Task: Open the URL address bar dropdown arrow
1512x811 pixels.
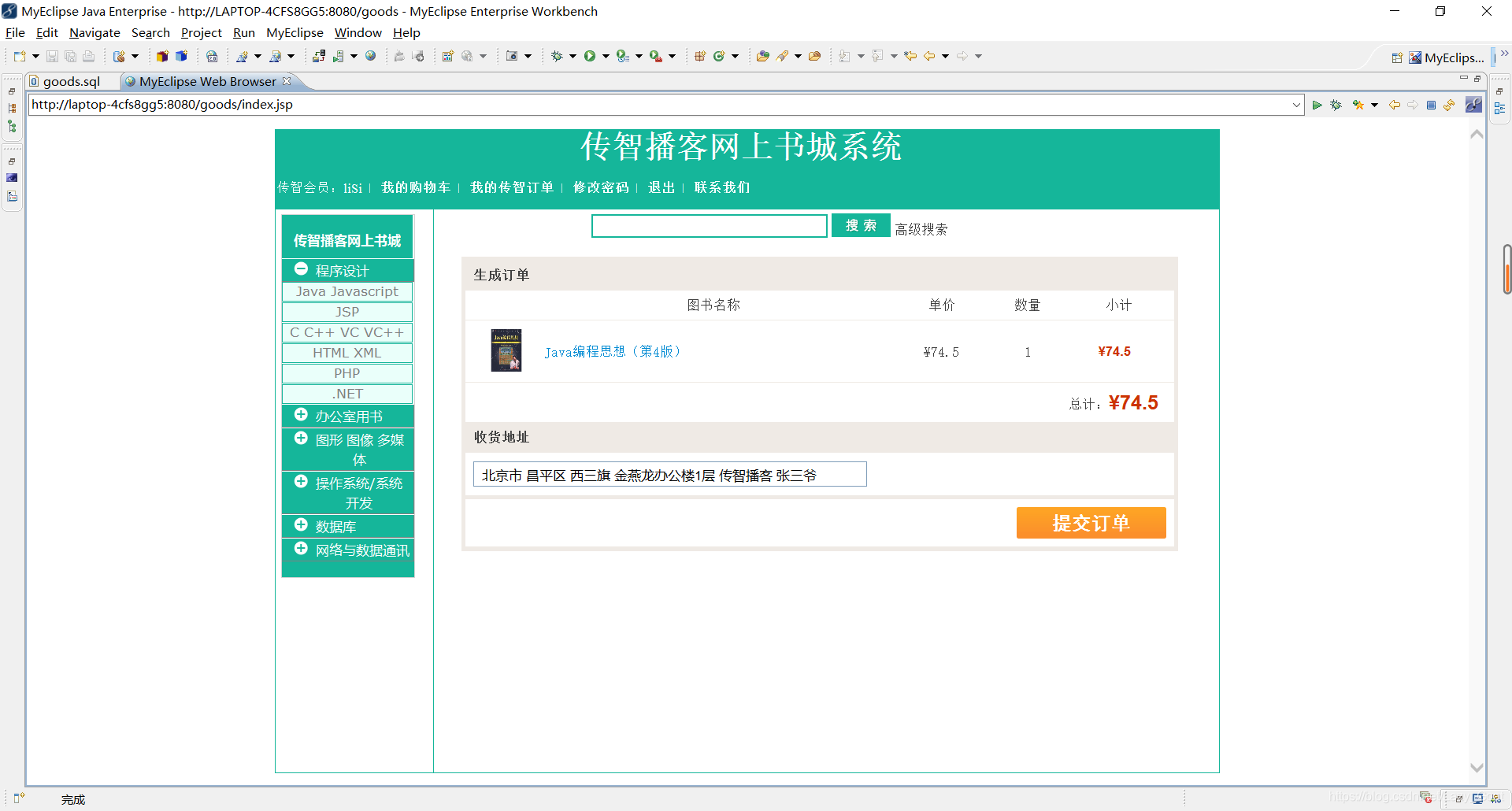Action: pos(1297,105)
